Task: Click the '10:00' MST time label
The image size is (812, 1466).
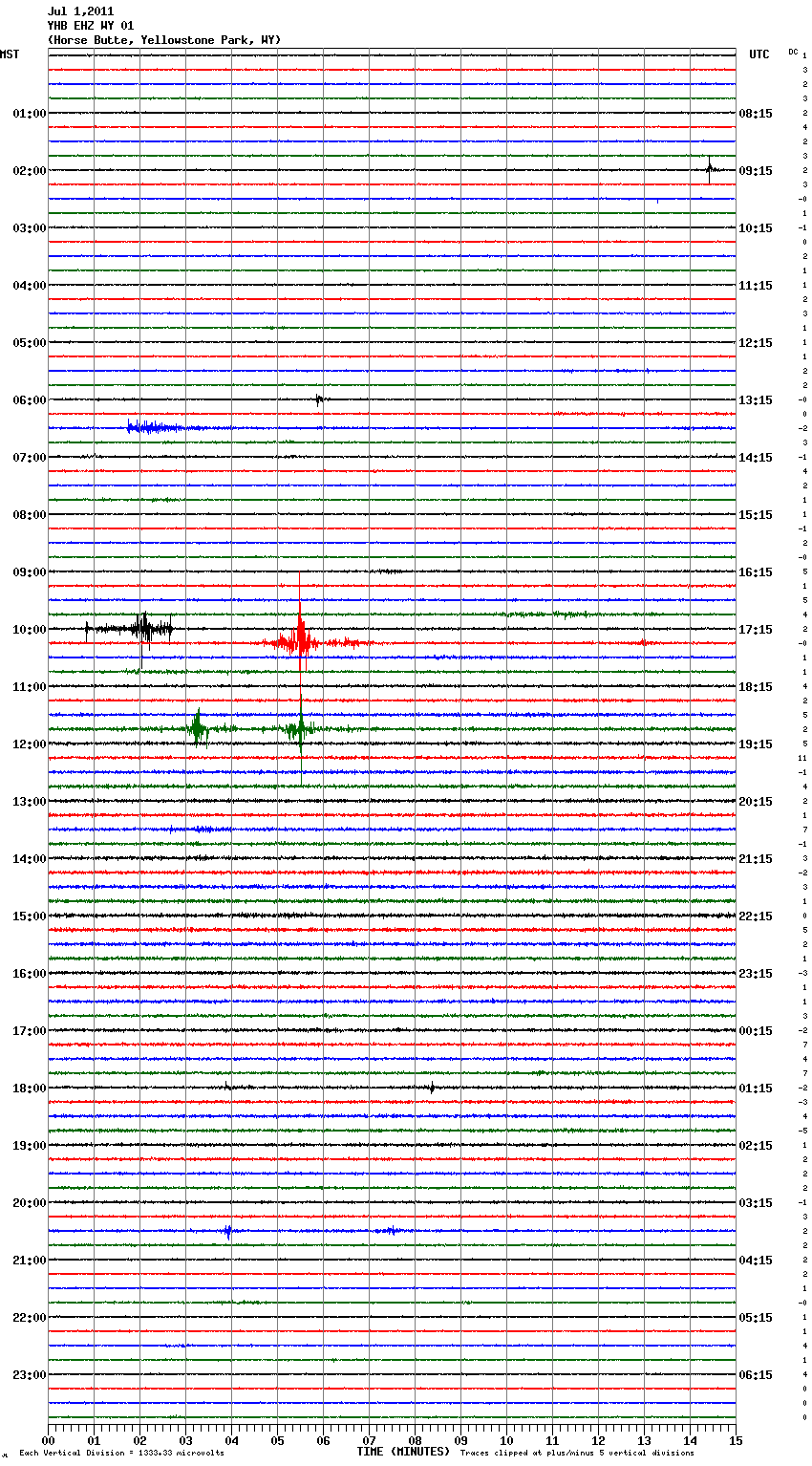Action: coord(30,630)
